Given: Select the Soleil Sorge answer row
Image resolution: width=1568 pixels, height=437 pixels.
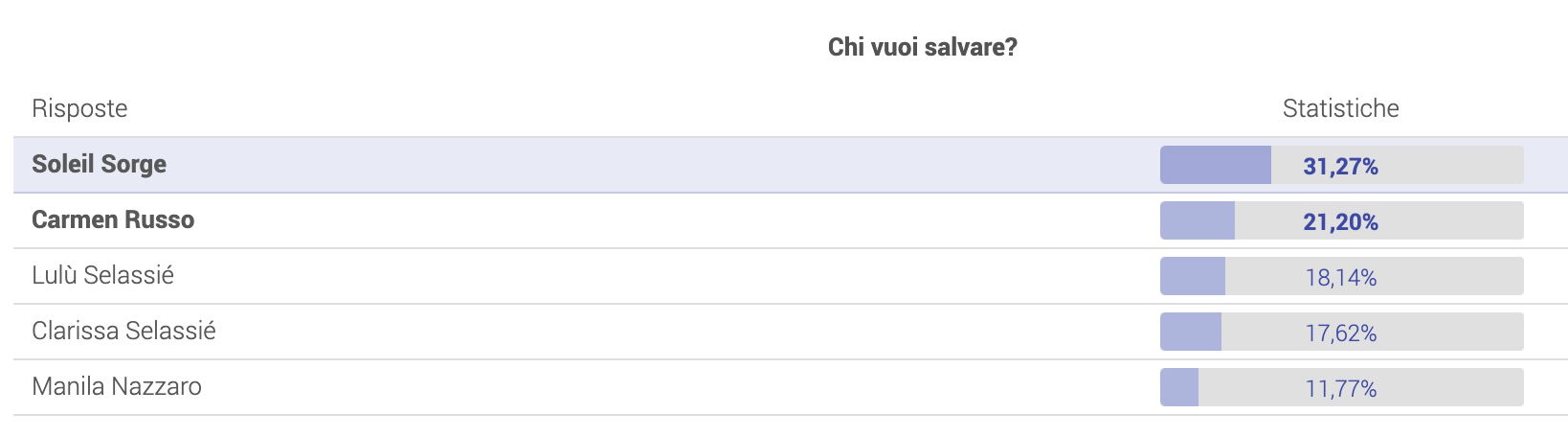Looking at the screenshot, I should [x=791, y=165].
